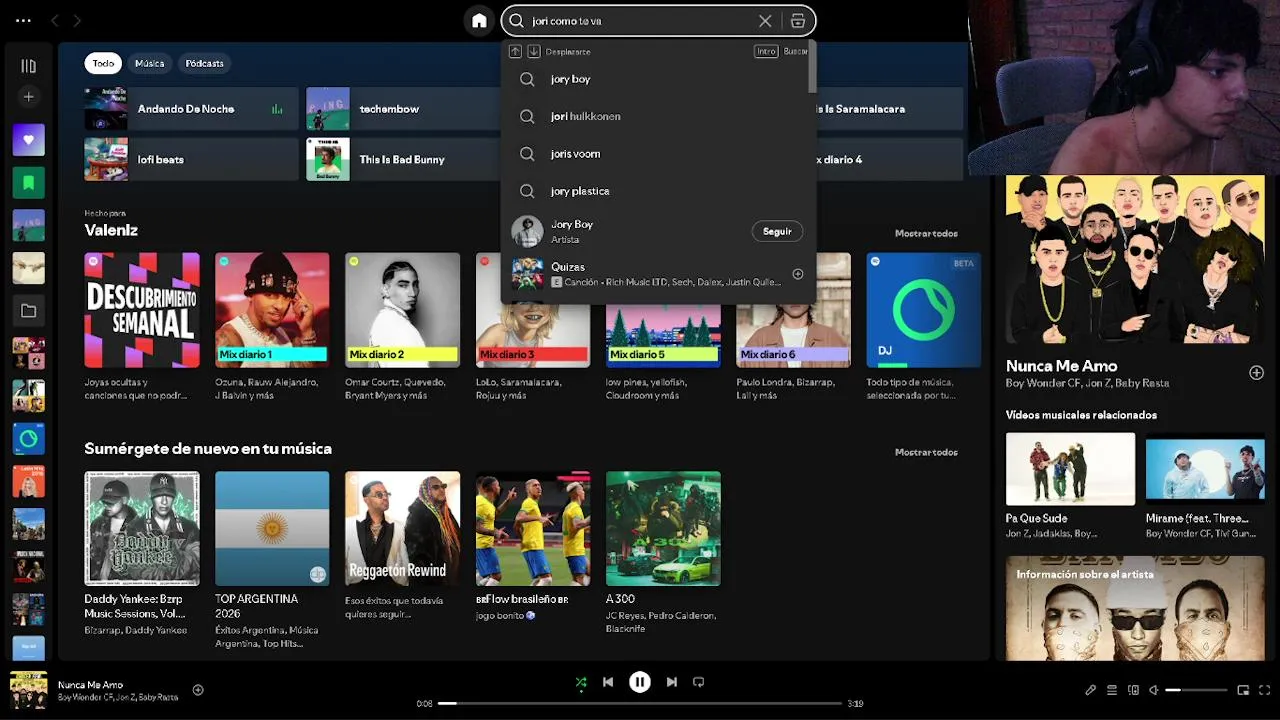Open Liked Songs heart playlist
This screenshot has height=720, width=1280.
(x=28, y=140)
